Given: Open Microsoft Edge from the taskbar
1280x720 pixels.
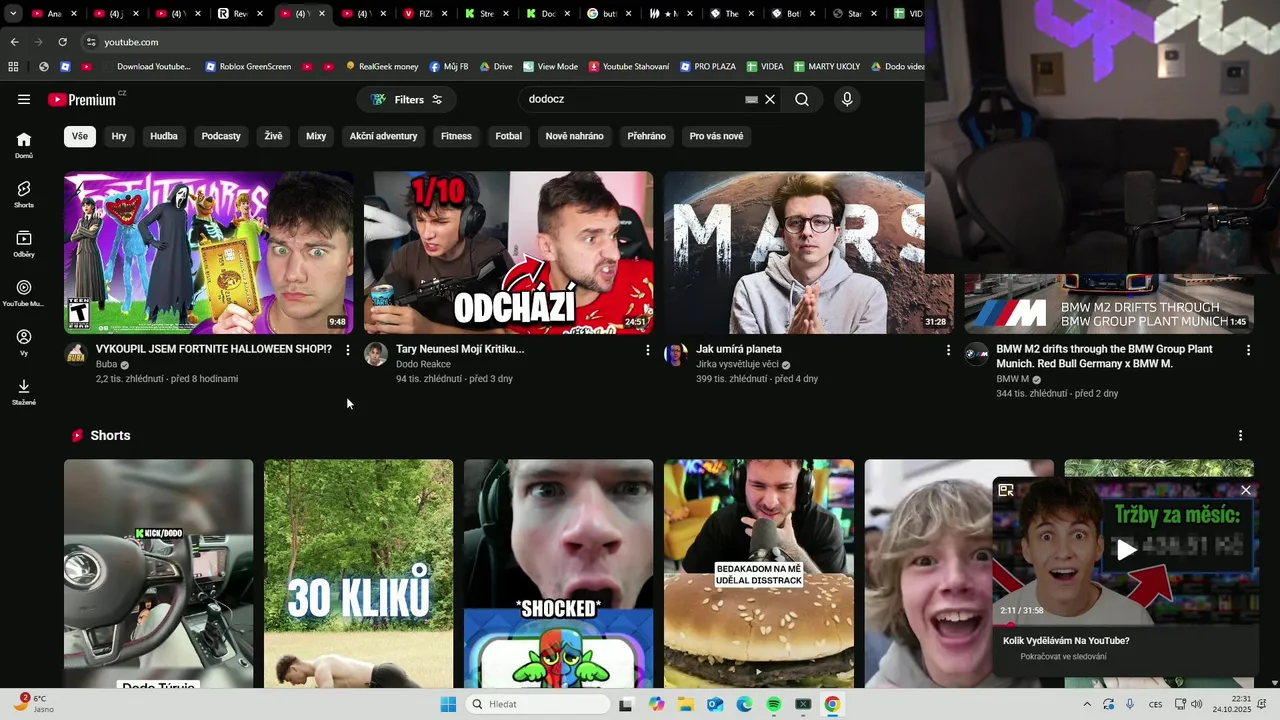Looking at the screenshot, I should [744, 704].
